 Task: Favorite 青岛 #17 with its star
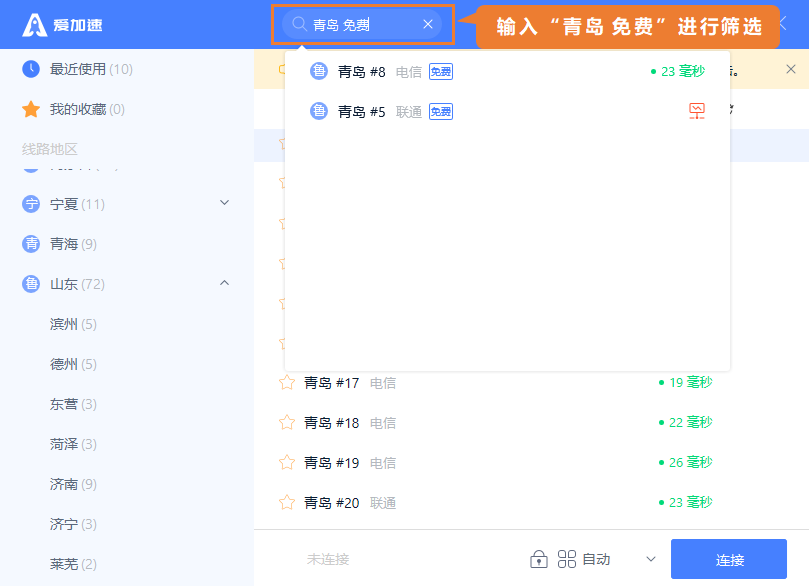287,382
